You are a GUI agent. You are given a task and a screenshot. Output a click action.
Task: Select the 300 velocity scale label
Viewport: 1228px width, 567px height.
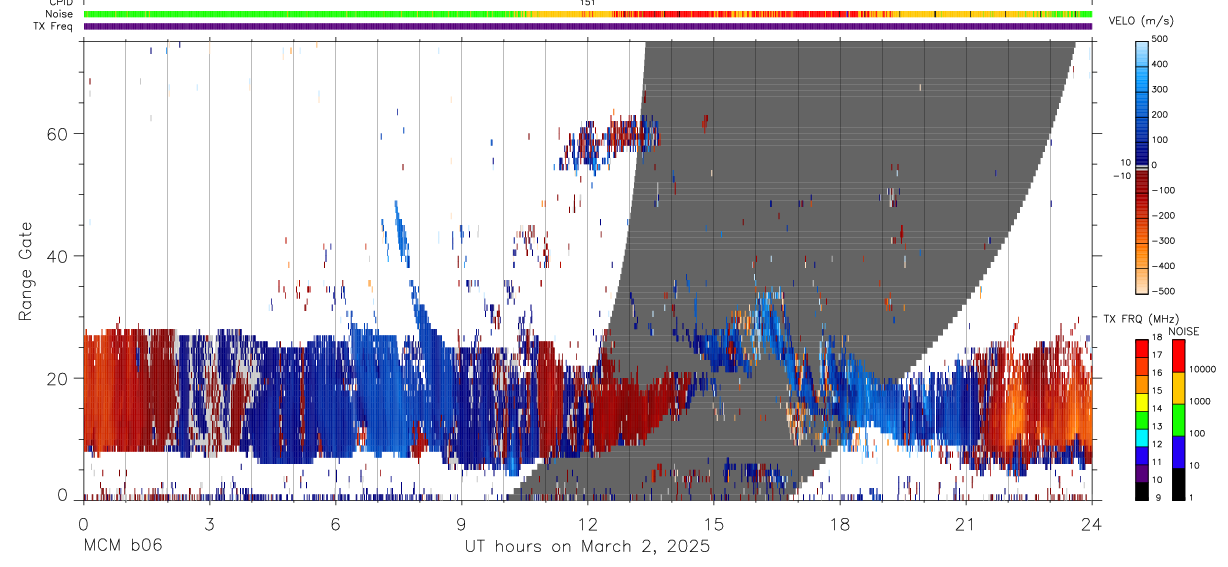[1162, 89]
